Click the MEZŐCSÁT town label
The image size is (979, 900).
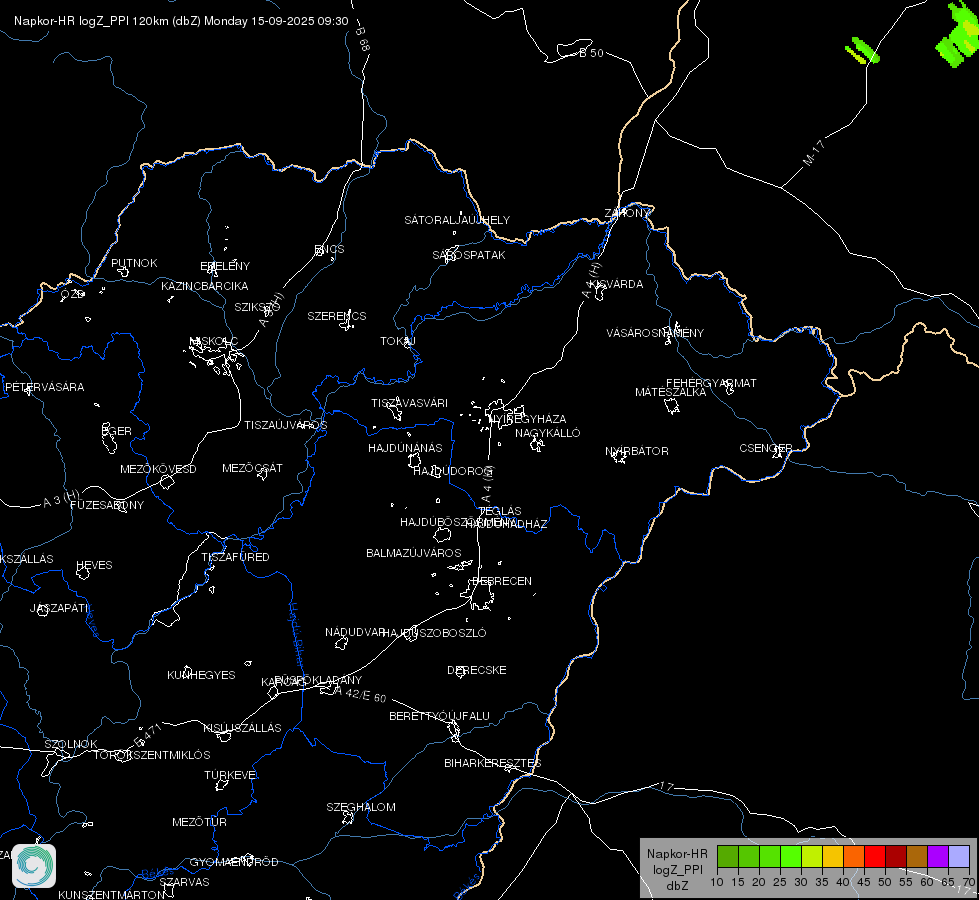[x=252, y=468]
